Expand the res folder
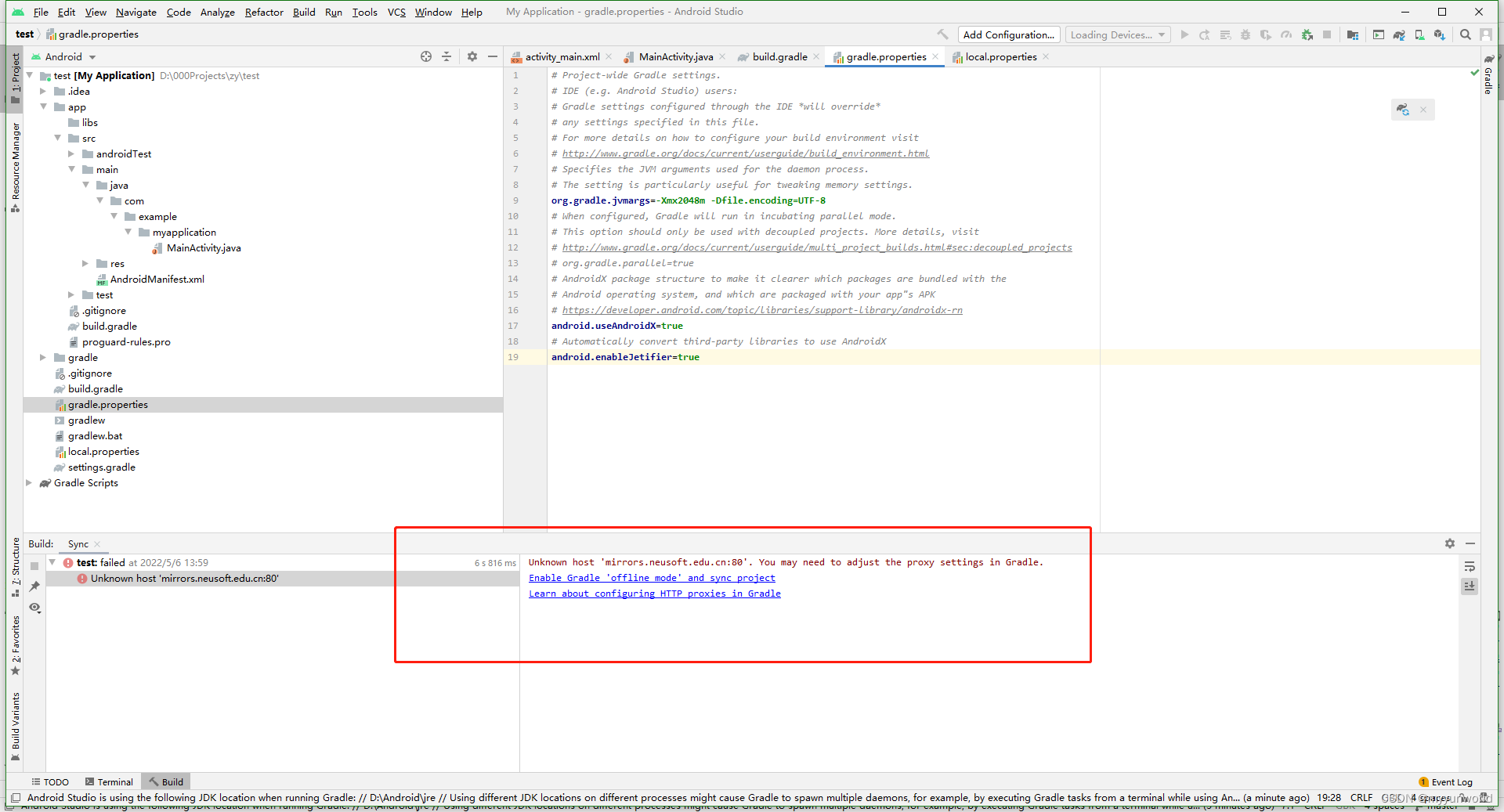Image resolution: width=1504 pixels, height=812 pixels. [x=85, y=263]
